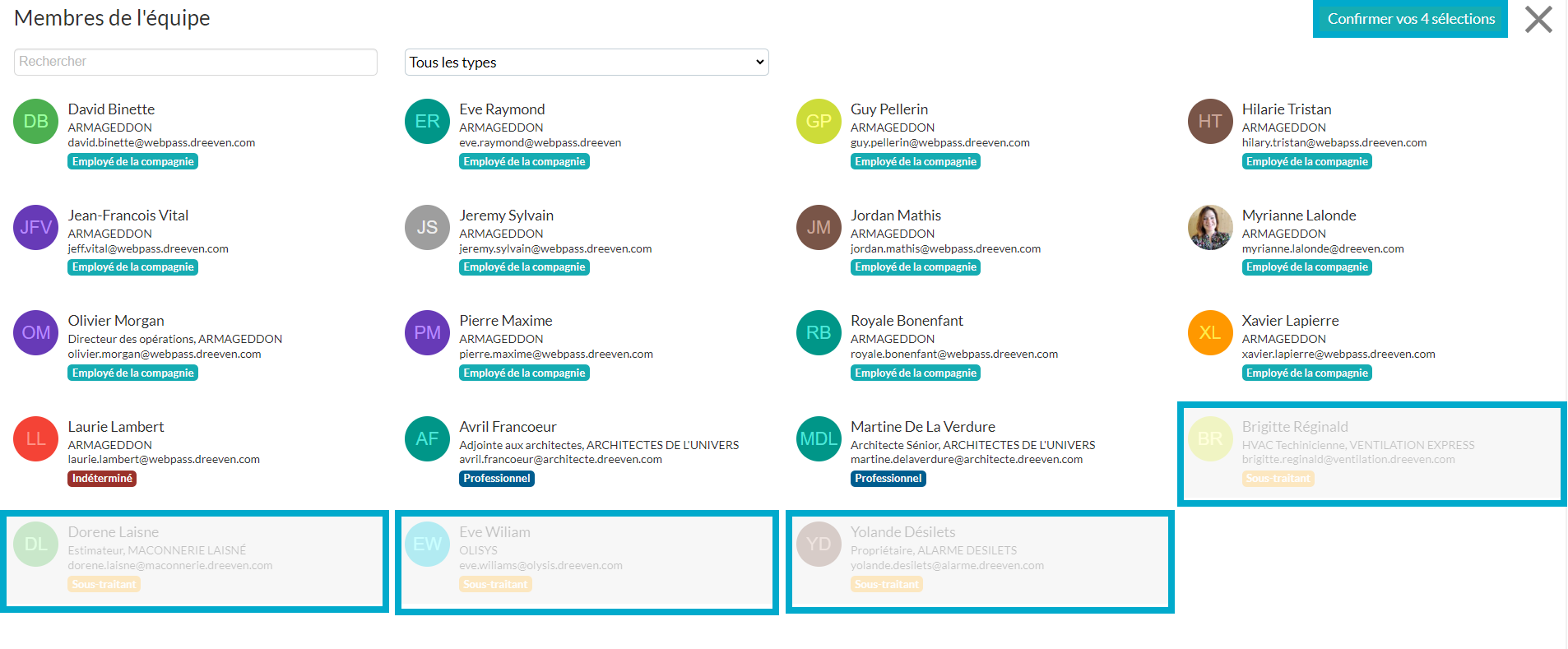The height and width of the screenshot is (649, 1568).
Task: Click Laurie Lambert's red LL avatar
Action: tap(35, 439)
